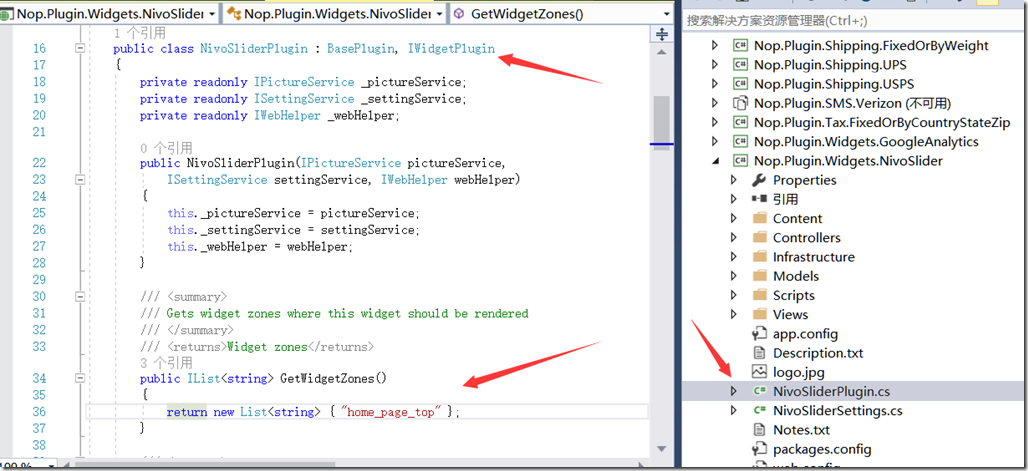Click the Properties wrench icon
This screenshot has width=1028, height=471.
click(x=759, y=180)
